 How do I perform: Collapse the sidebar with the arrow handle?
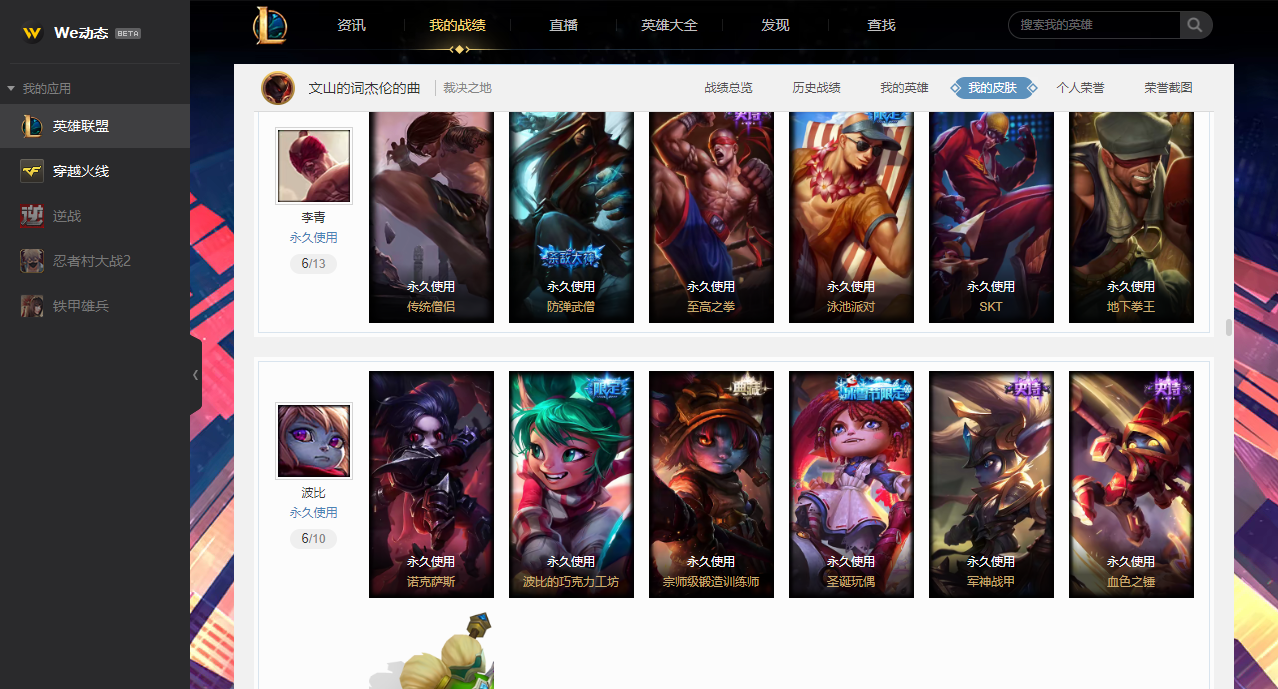coord(195,375)
